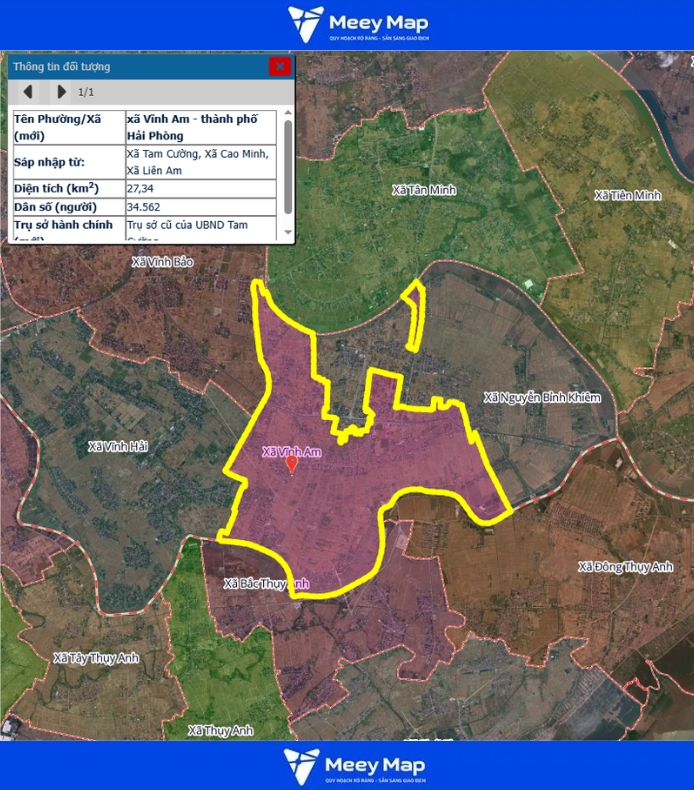694x790 pixels.
Task: Select the Xã Nguyễn Bỉnh Khiêm map label
Action: point(542,398)
